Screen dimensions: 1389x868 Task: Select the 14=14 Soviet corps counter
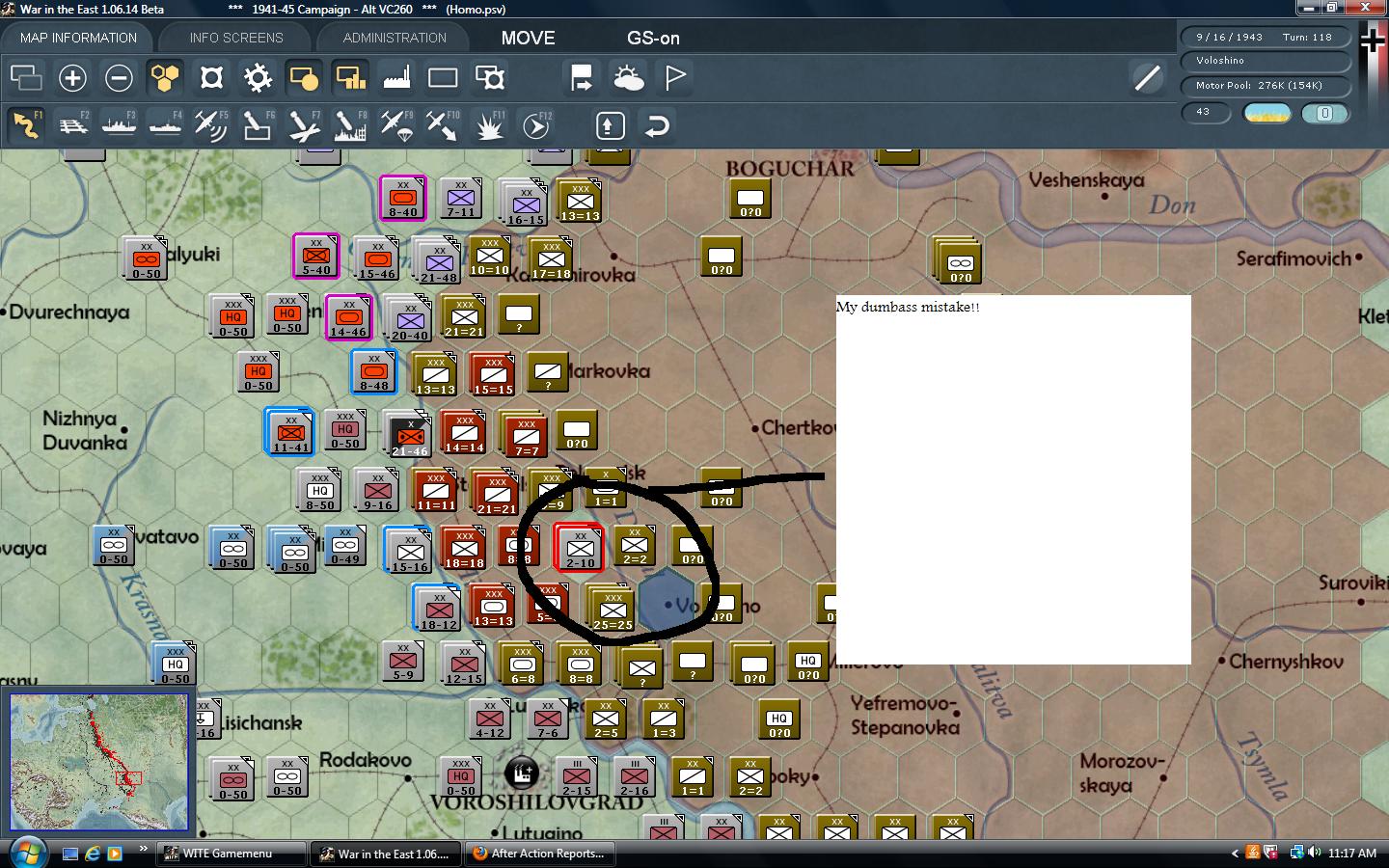pos(463,432)
